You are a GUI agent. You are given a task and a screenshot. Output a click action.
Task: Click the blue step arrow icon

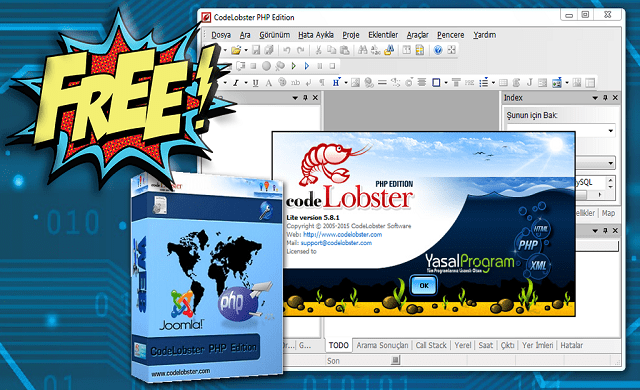coord(307,66)
